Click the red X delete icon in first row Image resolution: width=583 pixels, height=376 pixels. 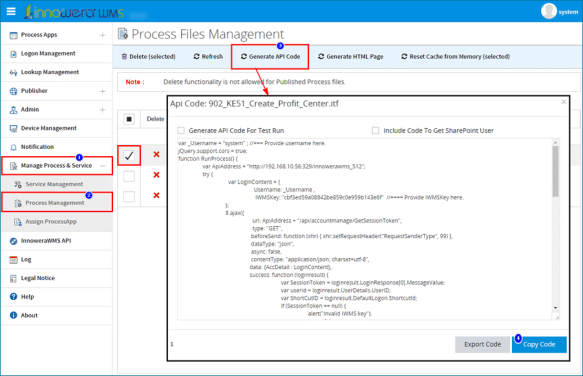157,154
